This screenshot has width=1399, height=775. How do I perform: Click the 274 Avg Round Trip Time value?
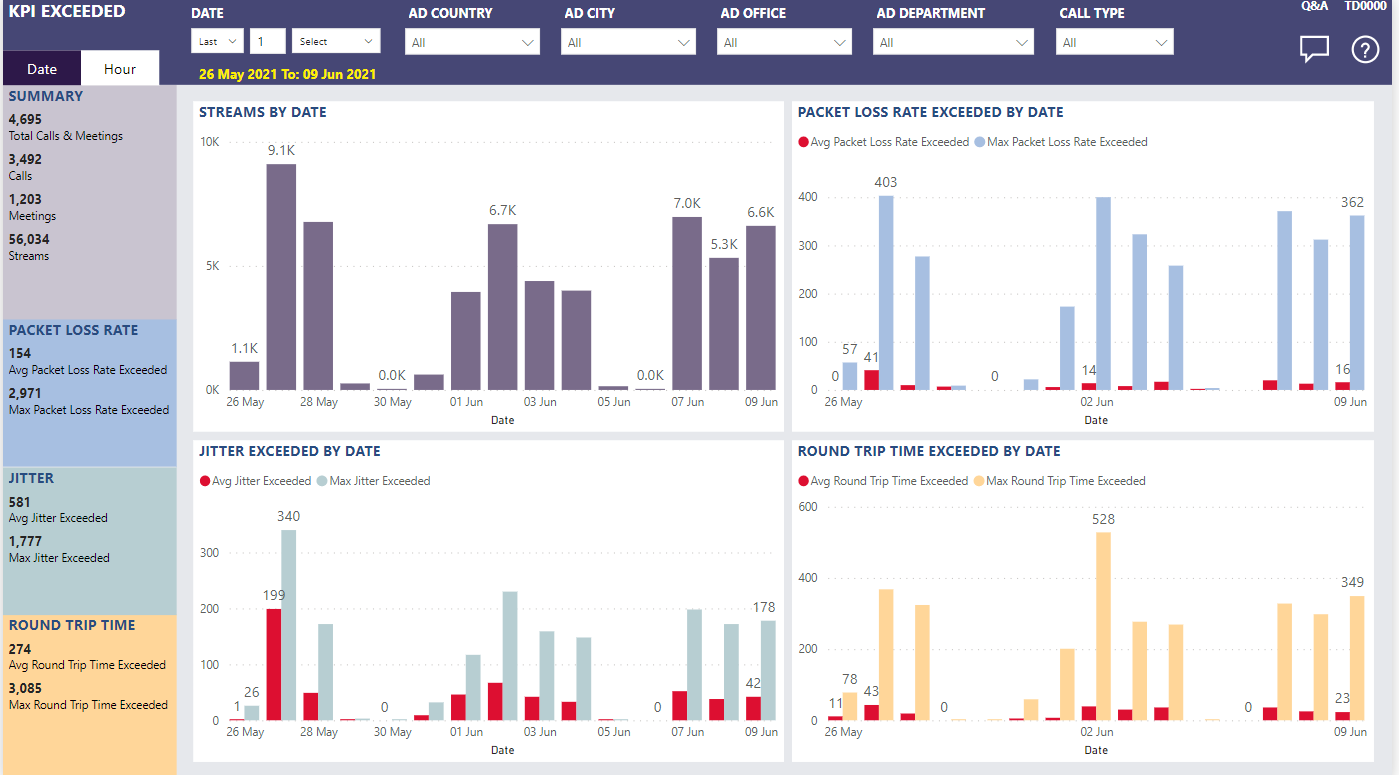click(x=19, y=649)
